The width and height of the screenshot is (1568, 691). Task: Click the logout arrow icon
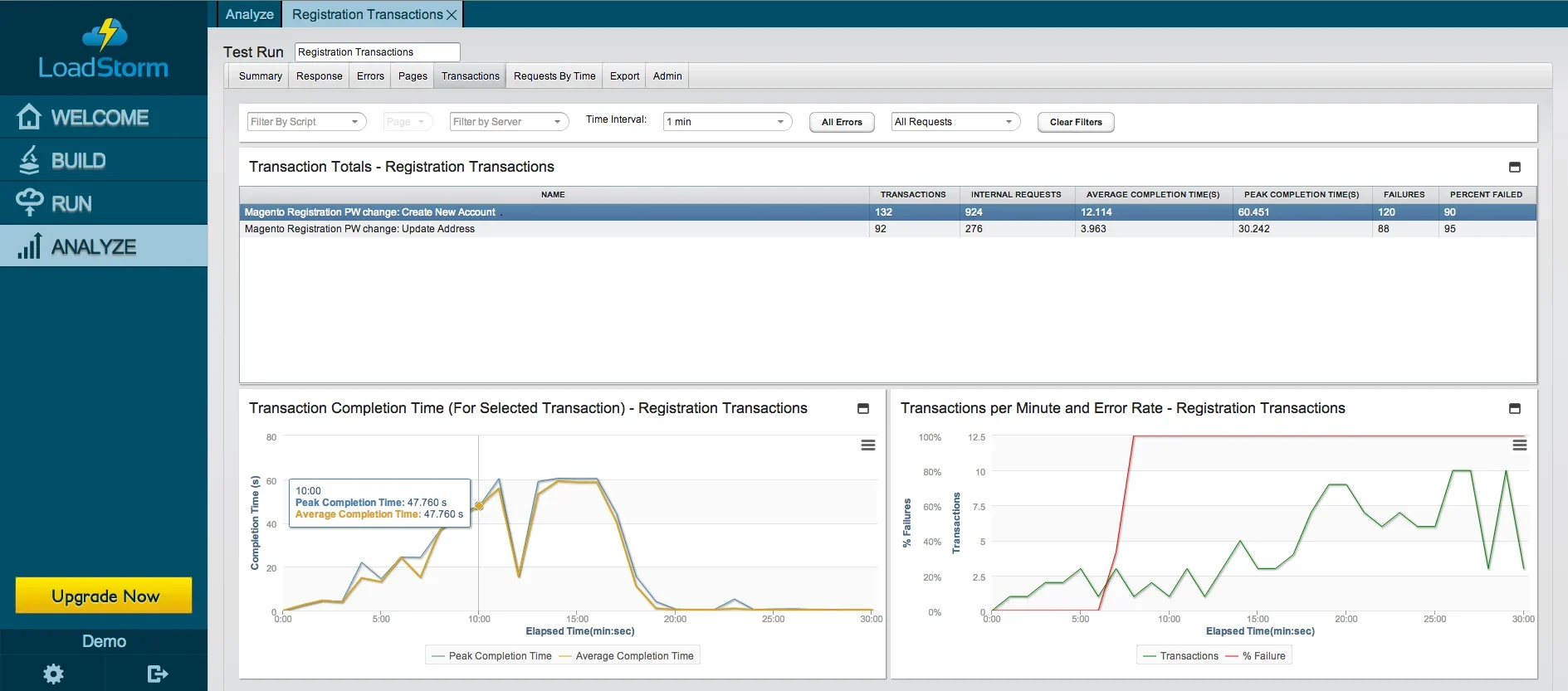tap(157, 674)
